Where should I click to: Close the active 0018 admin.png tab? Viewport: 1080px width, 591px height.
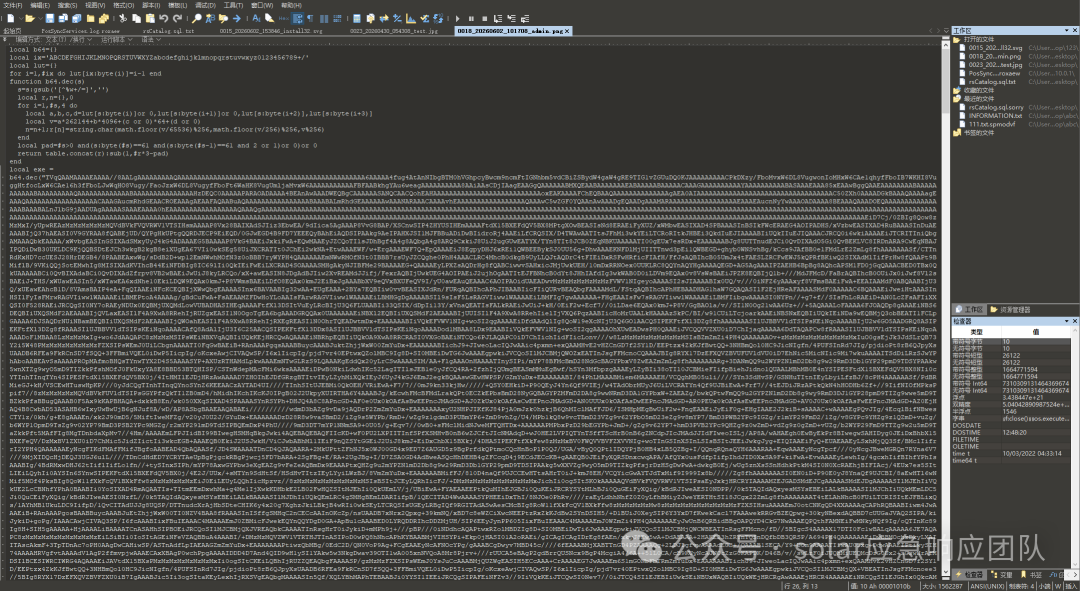567,31
